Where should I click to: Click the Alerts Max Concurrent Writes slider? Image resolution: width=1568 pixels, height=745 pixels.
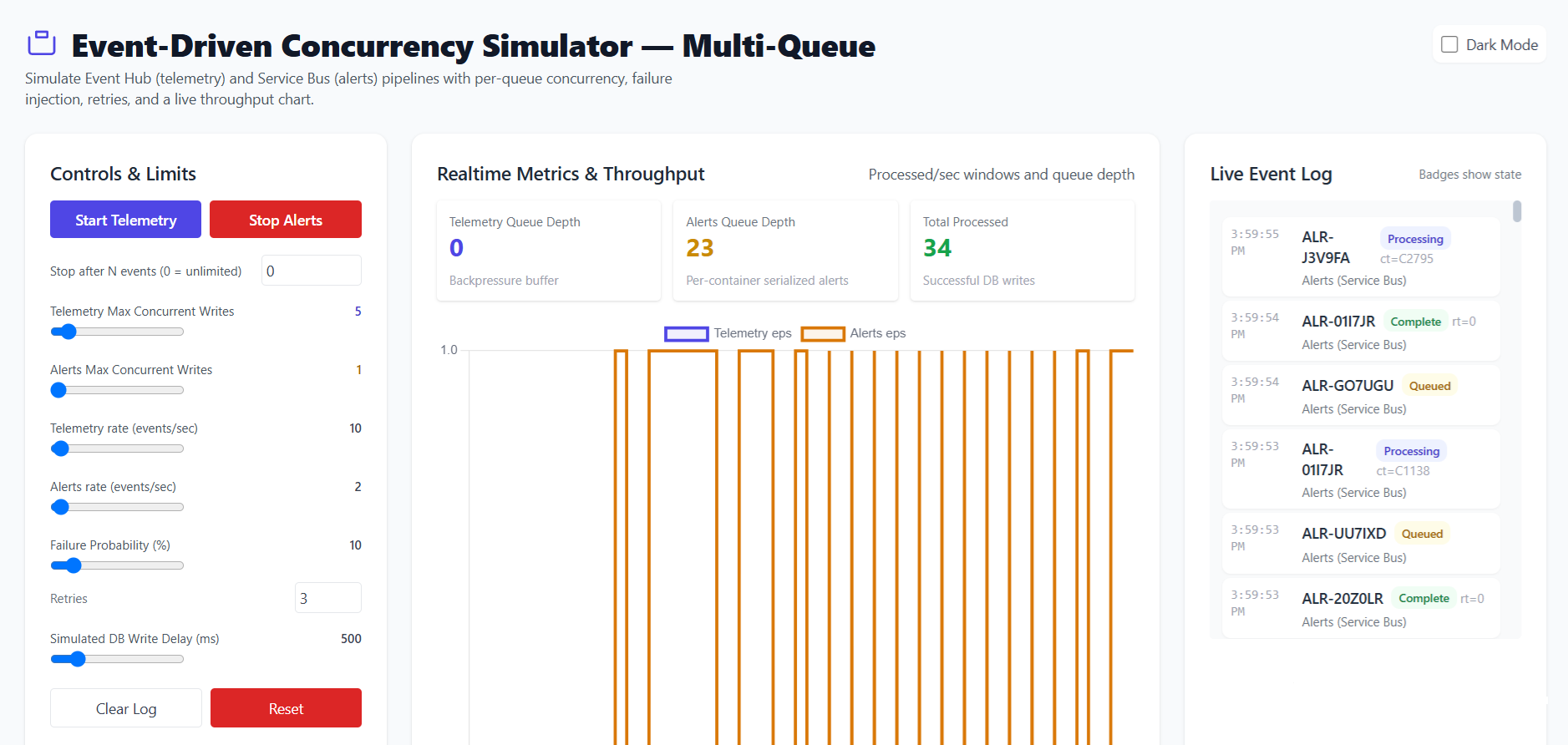[117, 390]
